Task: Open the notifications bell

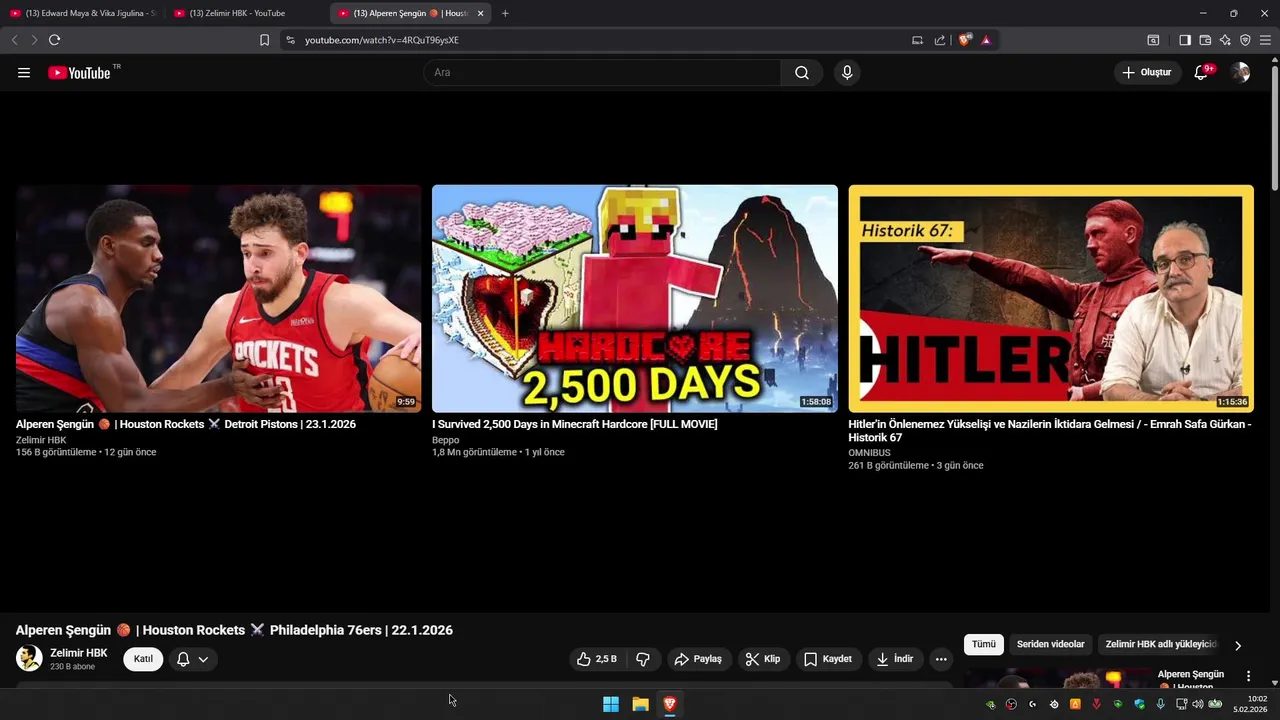Action: [1201, 73]
